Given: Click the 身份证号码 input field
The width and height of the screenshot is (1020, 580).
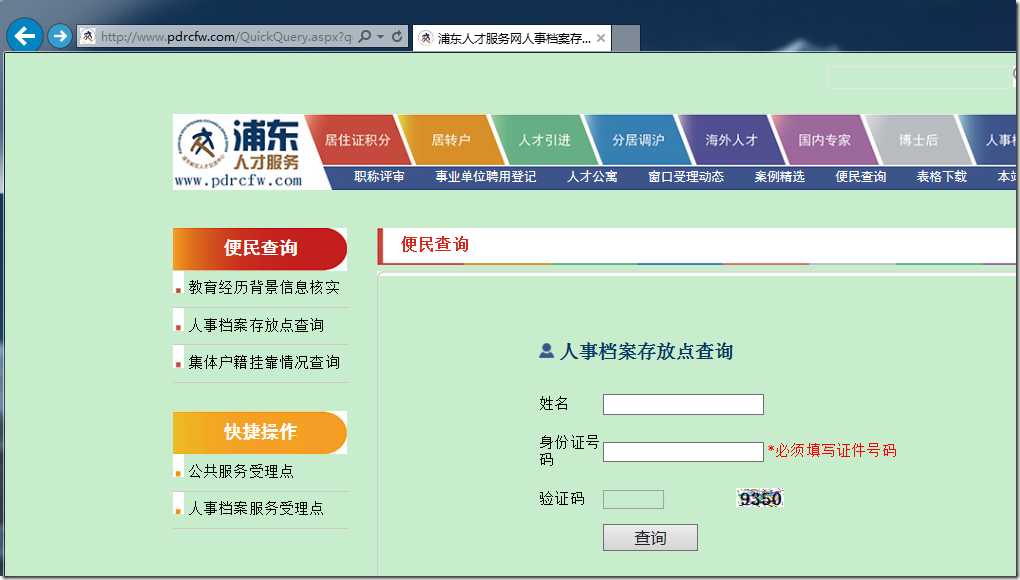Looking at the screenshot, I should [683, 452].
